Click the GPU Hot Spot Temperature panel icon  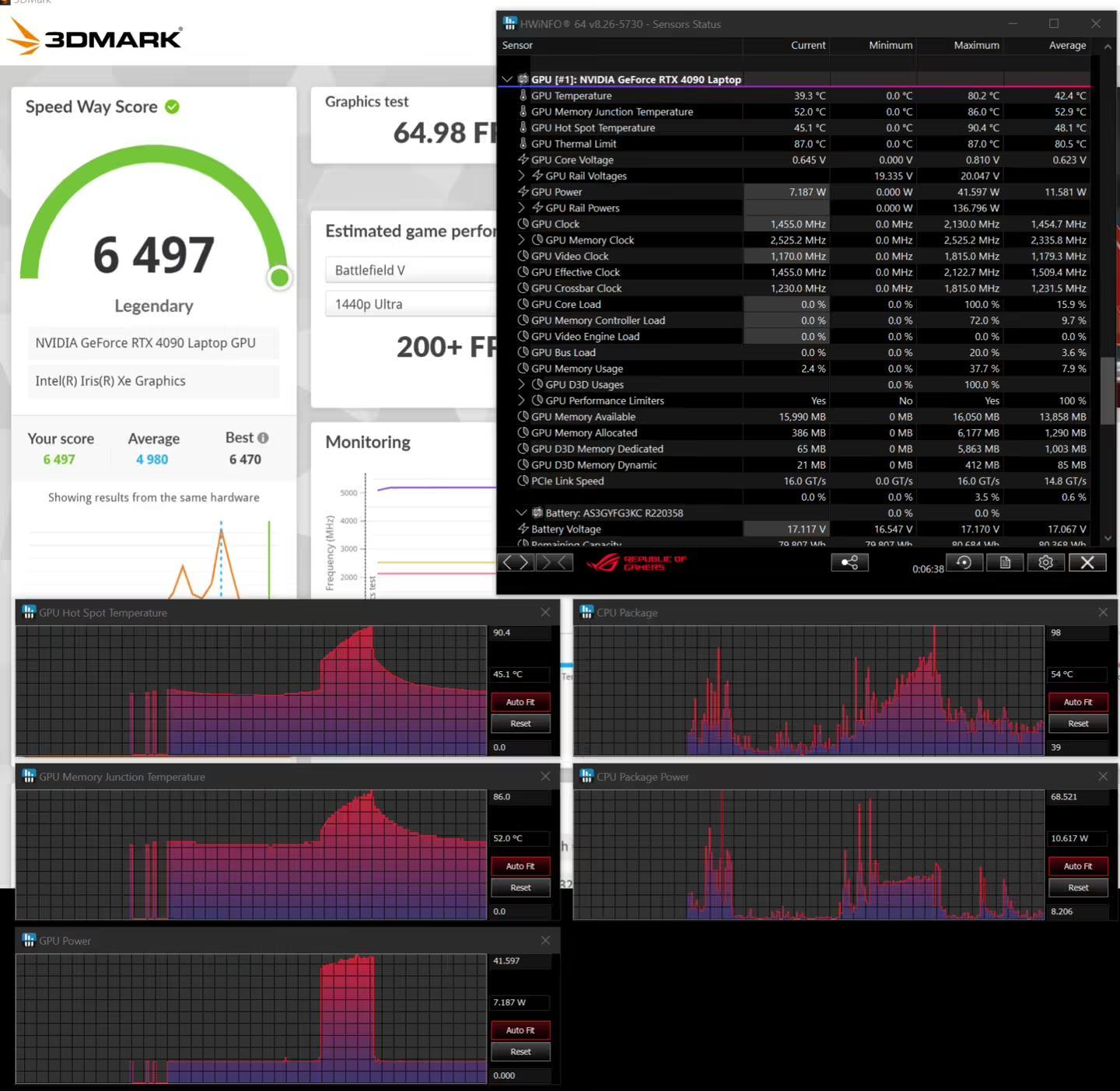29,612
